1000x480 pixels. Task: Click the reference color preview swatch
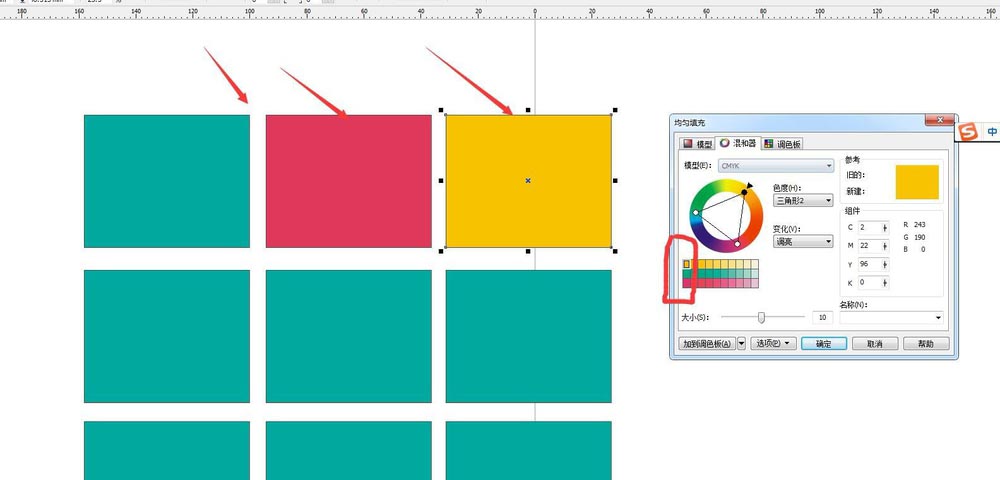pyautogui.click(x=917, y=182)
